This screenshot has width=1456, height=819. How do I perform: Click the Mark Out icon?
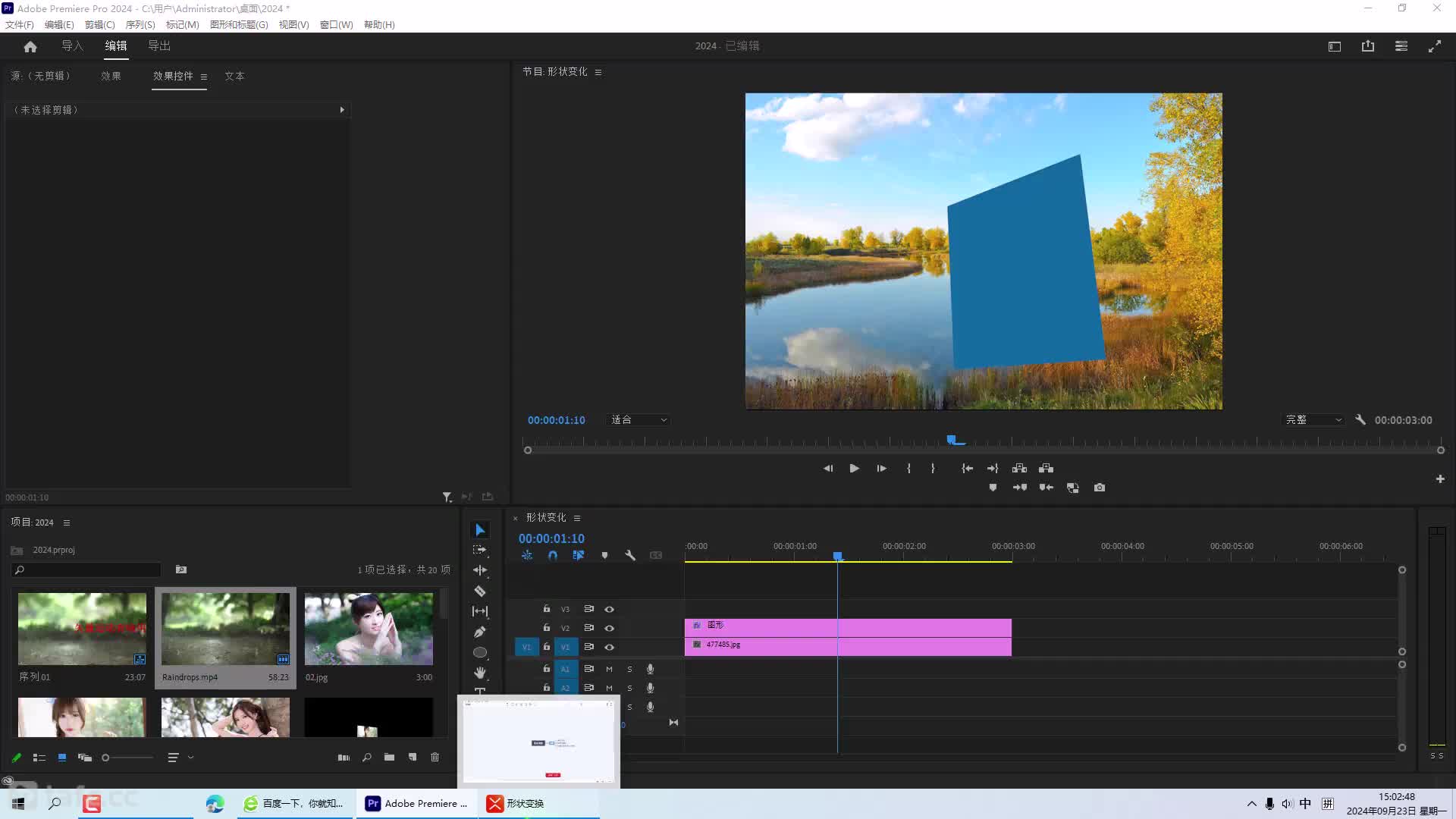[x=933, y=469]
